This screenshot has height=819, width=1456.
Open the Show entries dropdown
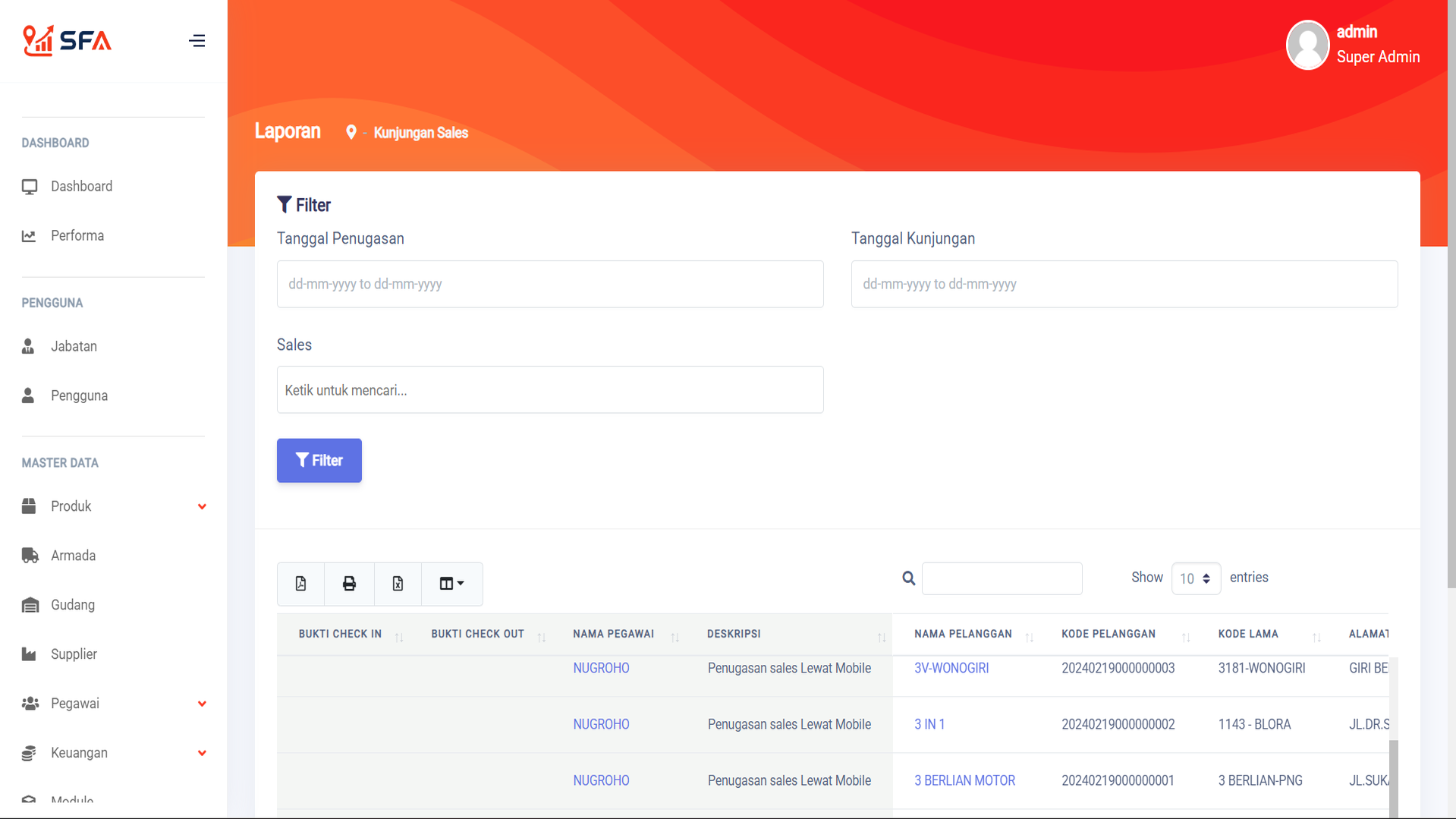[x=1196, y=578]
